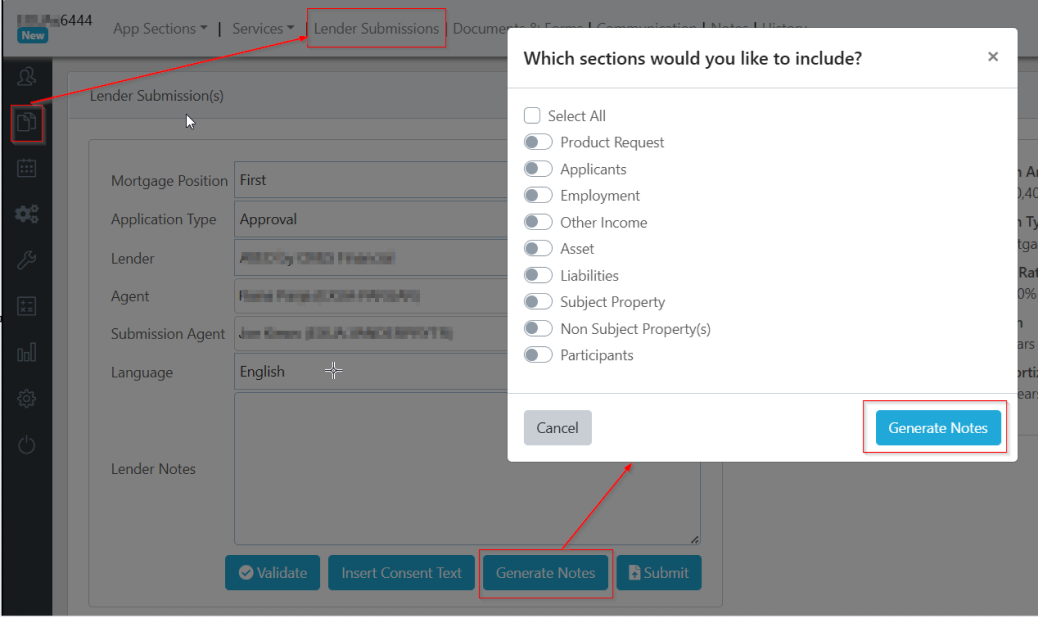The width and height of the screenshot is (1038, 617).
Task: Open the calculator icon in sidebar
Action: click(x=27, y=307)
